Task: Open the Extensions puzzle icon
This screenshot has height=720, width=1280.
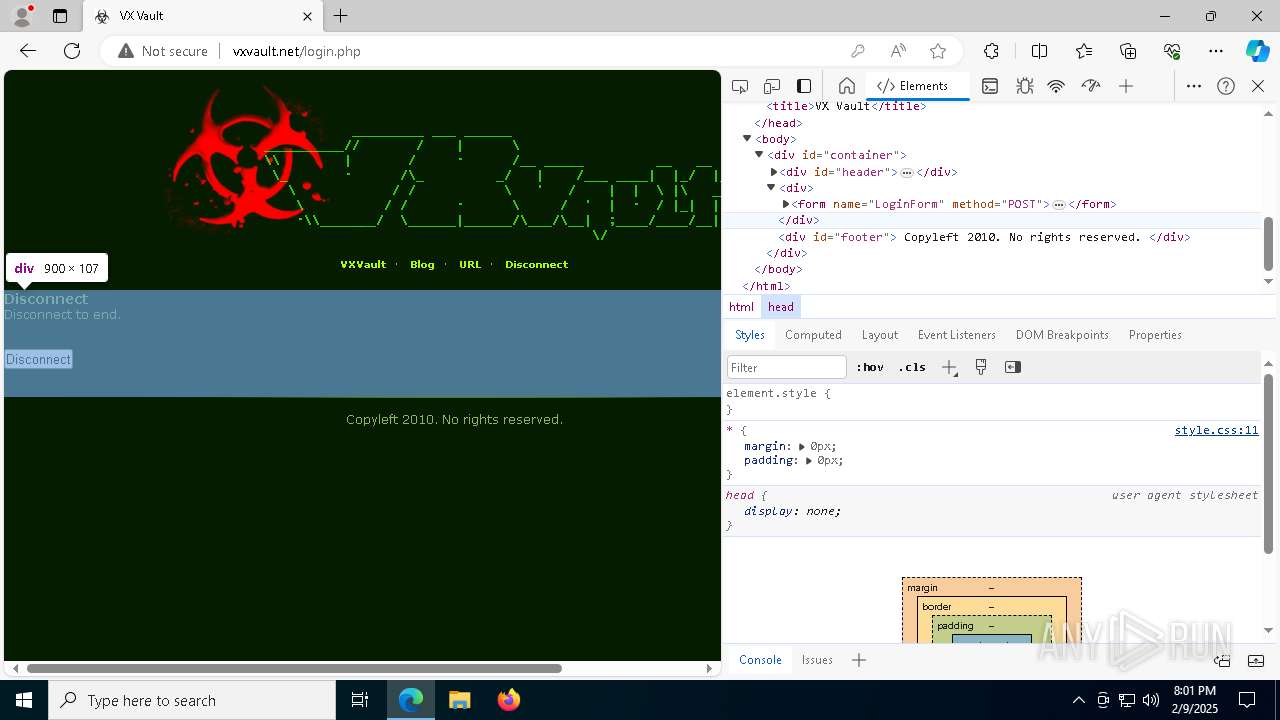Action: (991, 51)
